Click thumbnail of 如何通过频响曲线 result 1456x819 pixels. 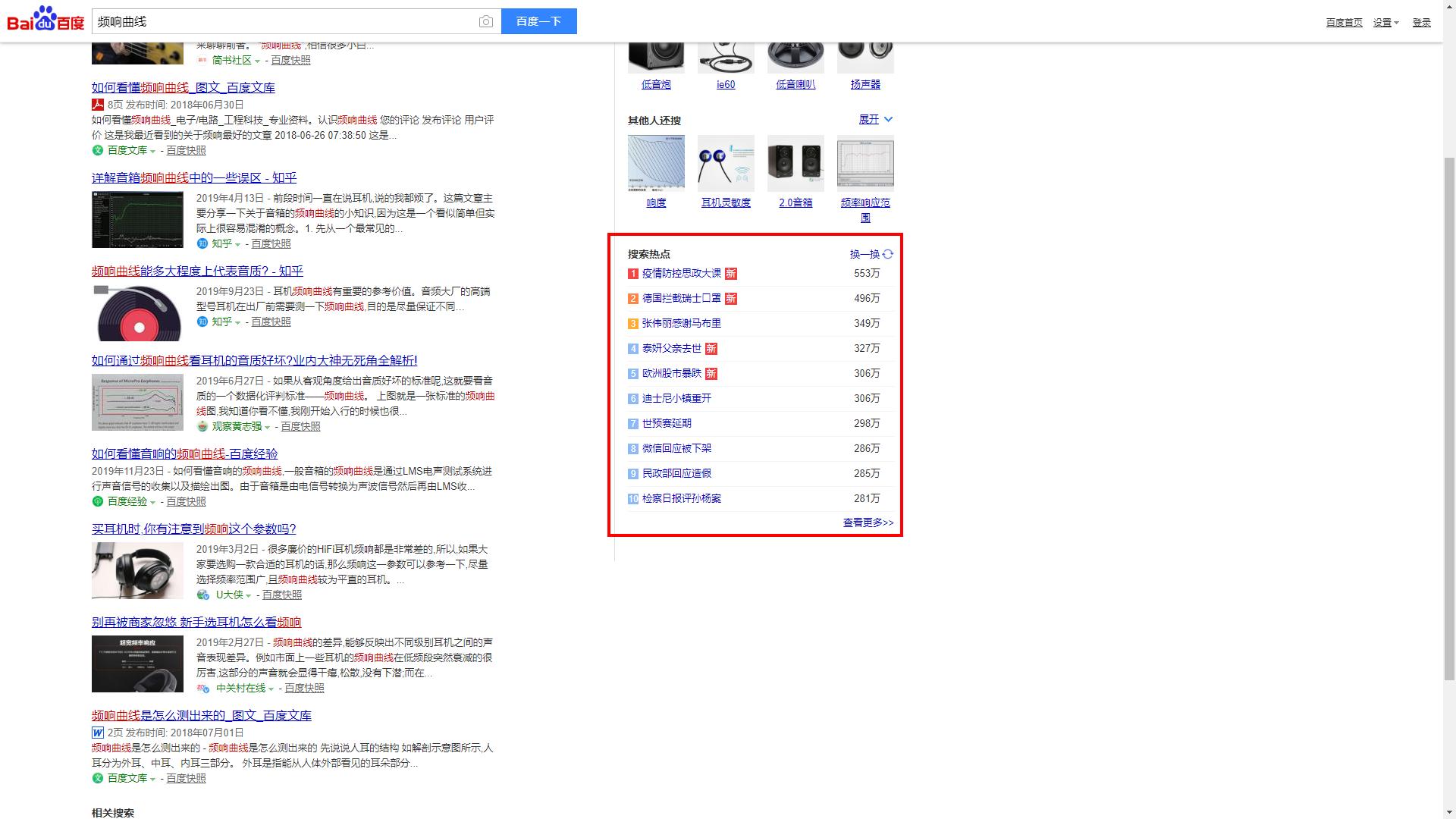(137, 402)
